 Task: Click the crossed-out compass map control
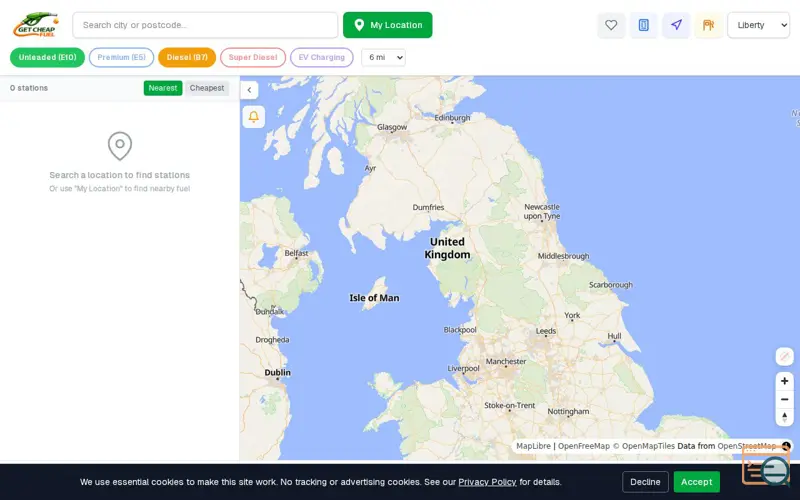[784, 356]
